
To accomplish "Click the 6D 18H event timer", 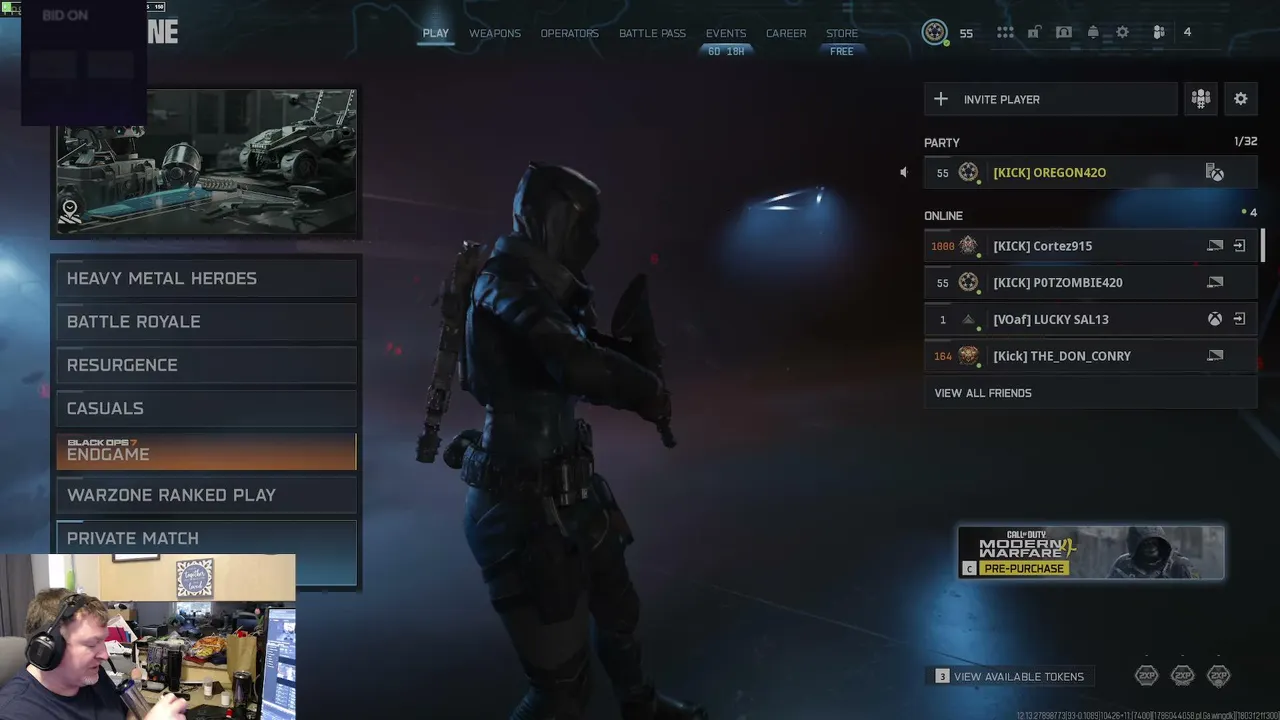I will click(726, 51).
